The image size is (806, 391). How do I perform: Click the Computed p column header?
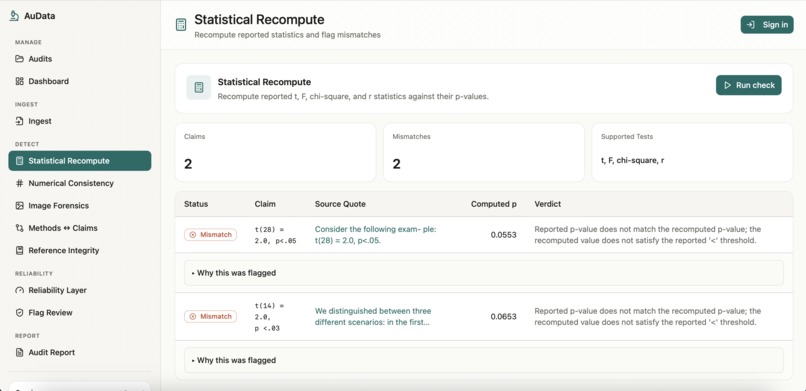tap(493, 204)
